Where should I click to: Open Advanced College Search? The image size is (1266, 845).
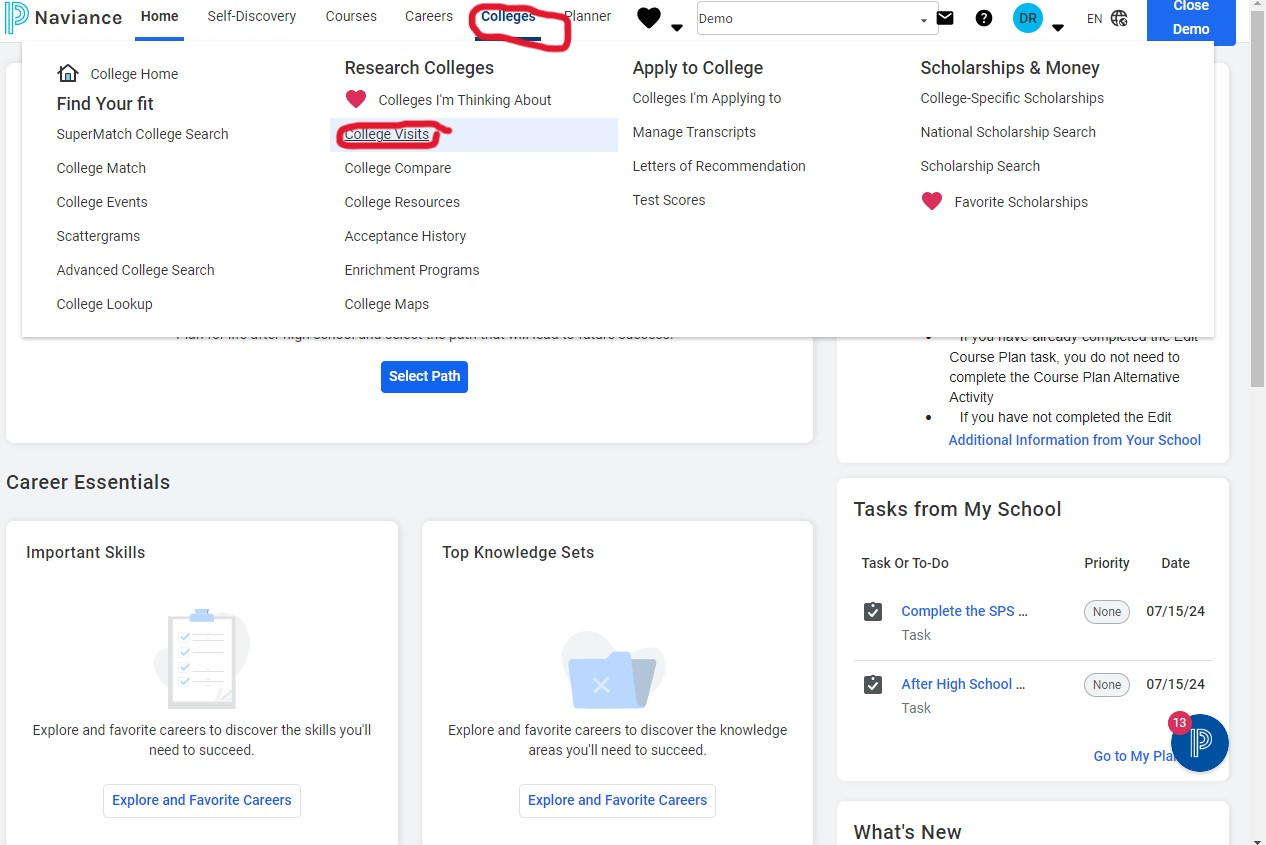pos(136,270)
